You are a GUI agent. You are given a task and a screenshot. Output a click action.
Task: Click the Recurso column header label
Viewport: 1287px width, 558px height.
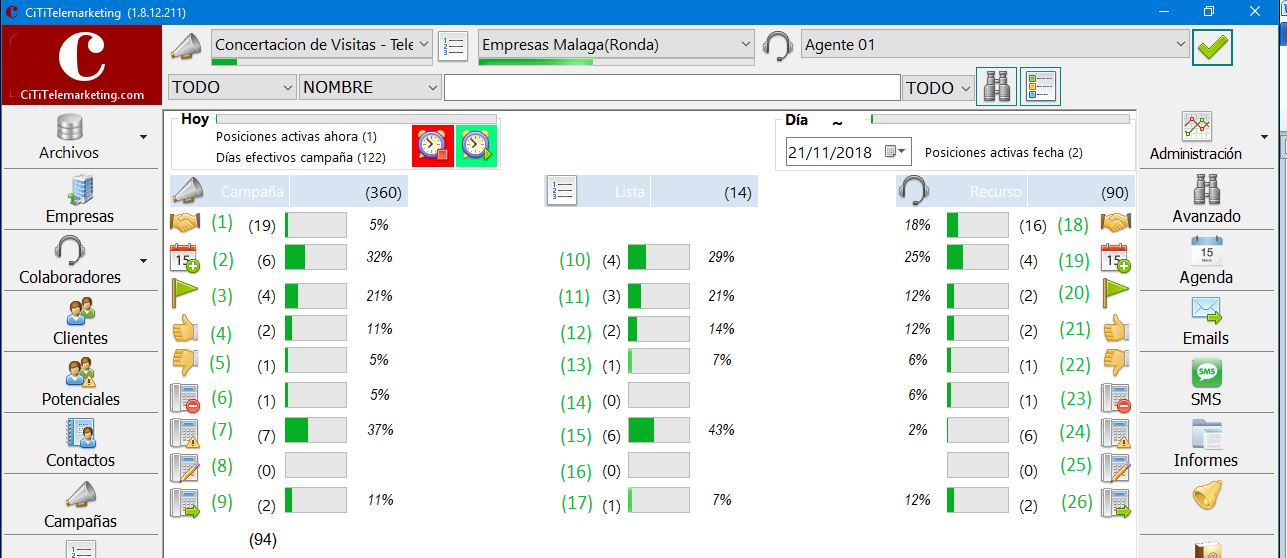pyautogui.click(x=996, y=192)
